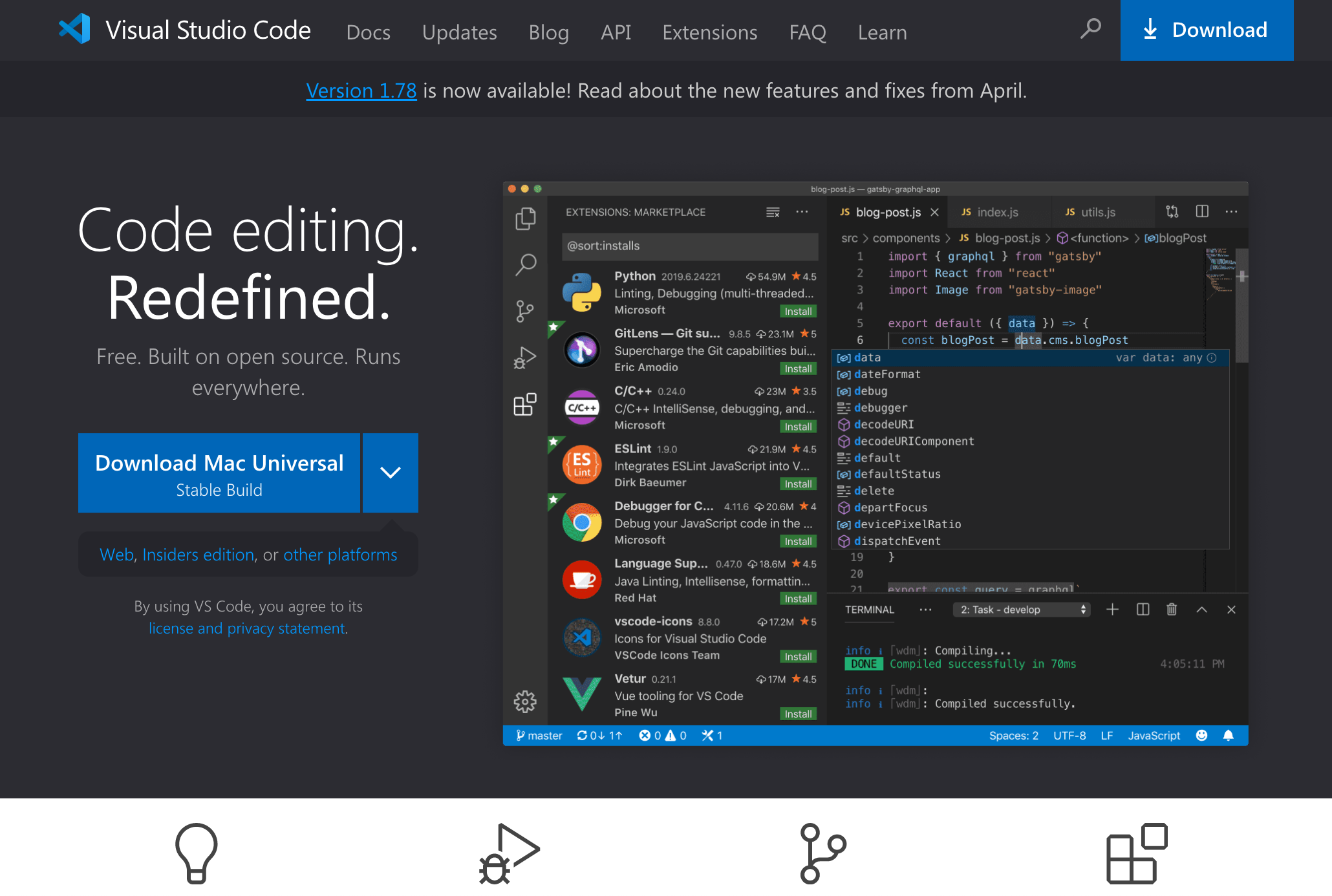Open the Blog navigation item
The width and height of the screenshot is (1332, 896).
(x=549, y=32)
